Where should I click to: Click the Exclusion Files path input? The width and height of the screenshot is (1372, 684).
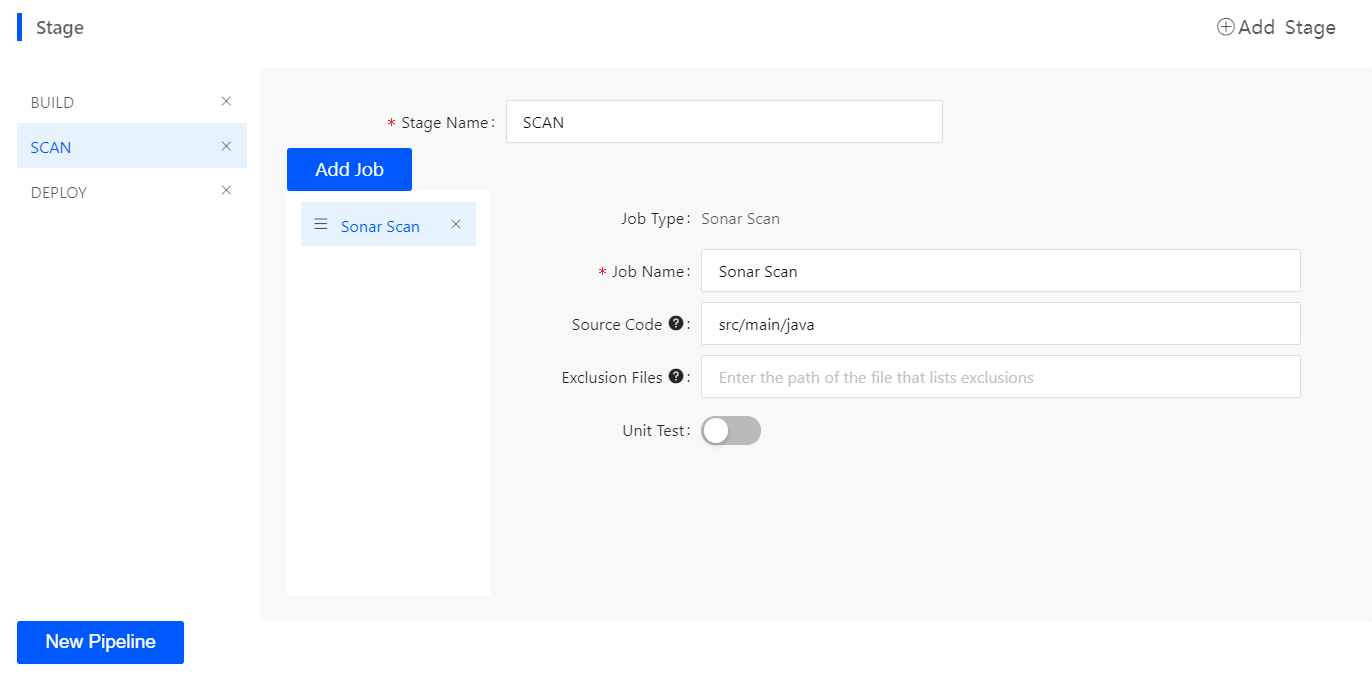(x=1000, y=377)
